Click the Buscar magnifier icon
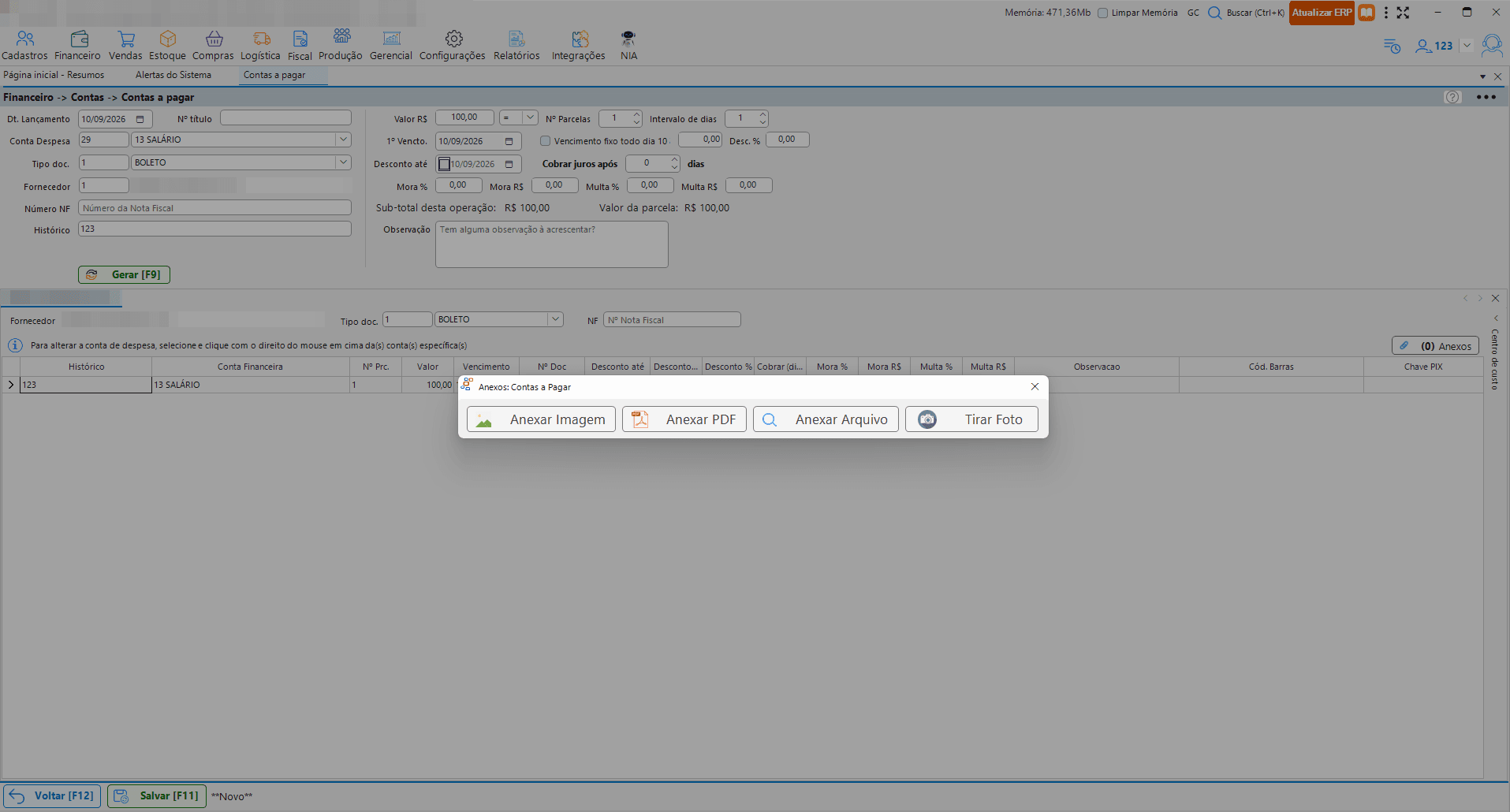1510x812 pixels. tap(1215, 13)
